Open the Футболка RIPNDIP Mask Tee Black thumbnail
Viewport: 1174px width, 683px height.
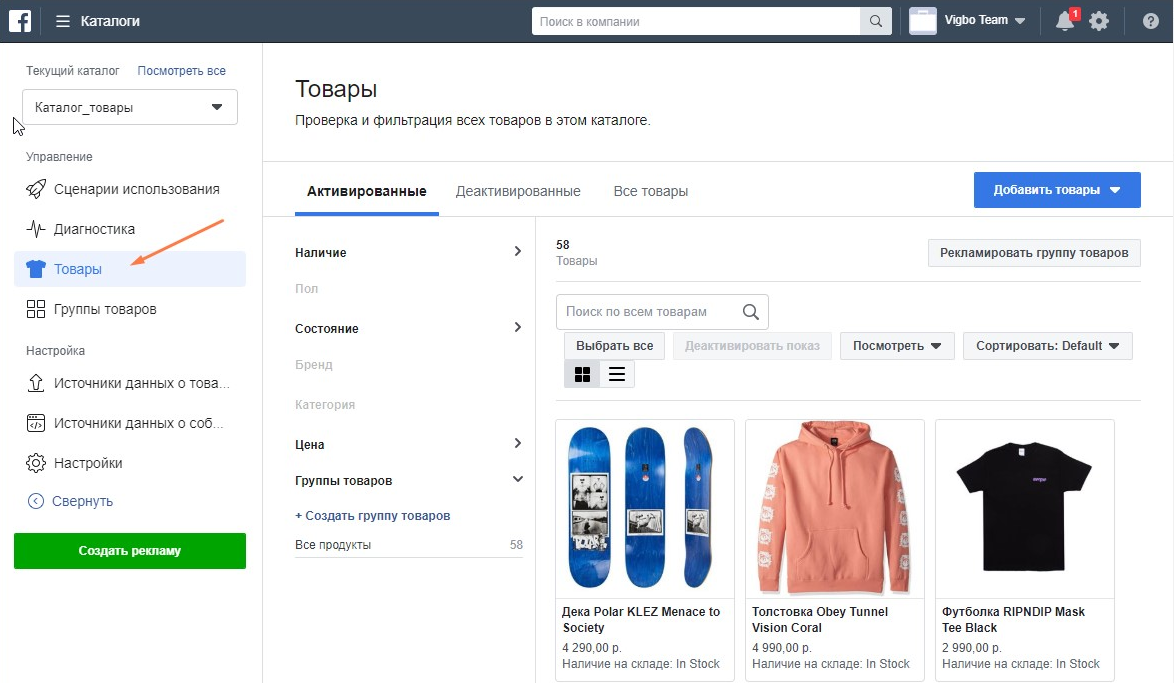[1025, 509]
